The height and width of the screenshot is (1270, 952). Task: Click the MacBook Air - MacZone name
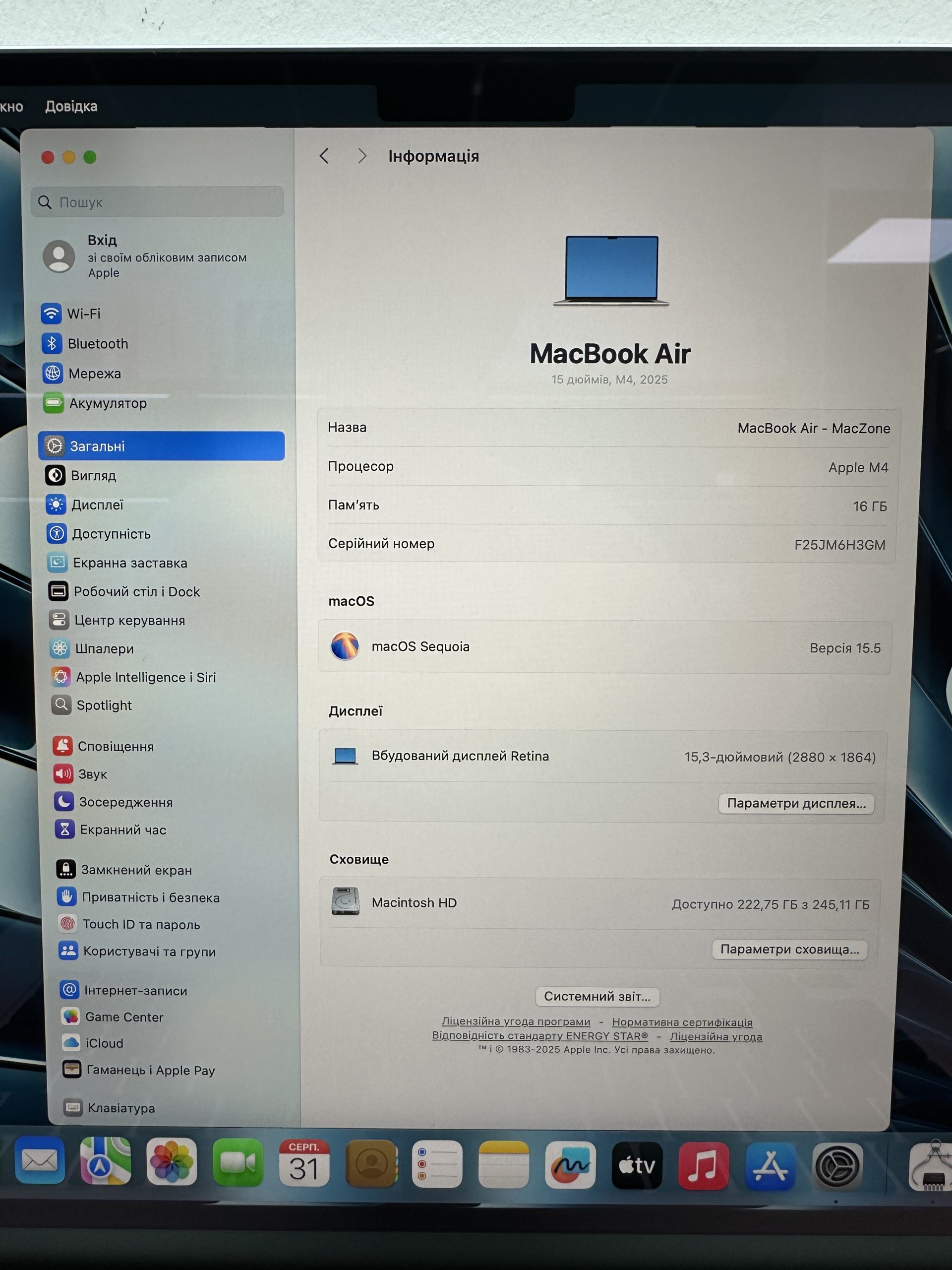coord(813,428)
